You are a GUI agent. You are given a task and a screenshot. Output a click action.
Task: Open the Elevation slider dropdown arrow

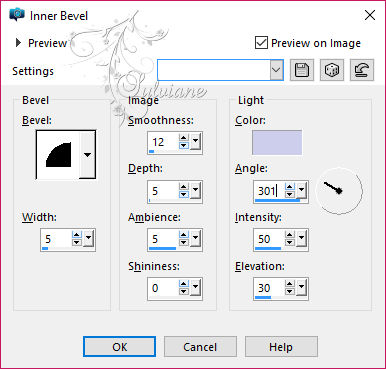click(x=301, y=287)
